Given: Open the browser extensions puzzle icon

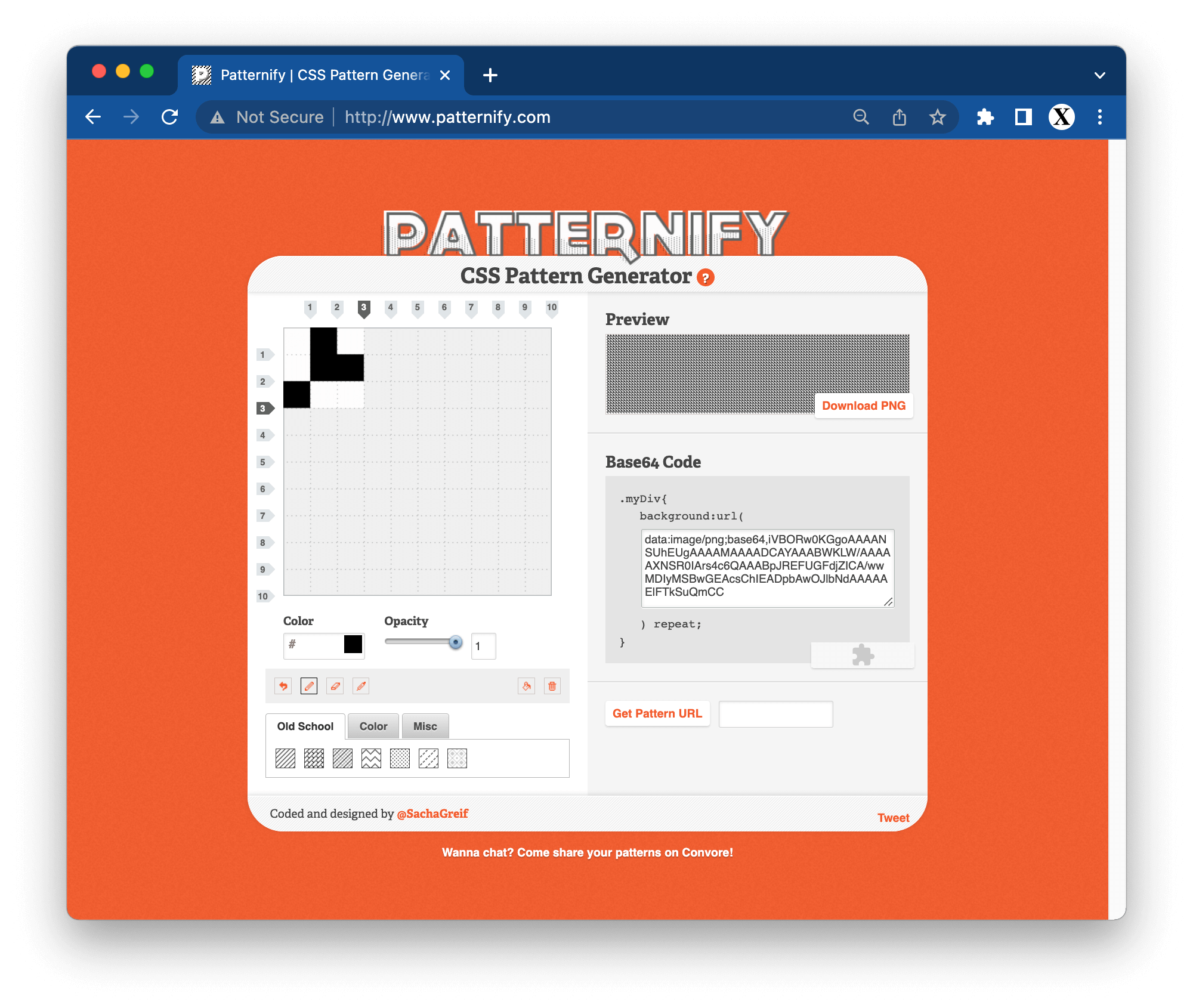Looking at the screenshot, I should click(x=985, y=117).
